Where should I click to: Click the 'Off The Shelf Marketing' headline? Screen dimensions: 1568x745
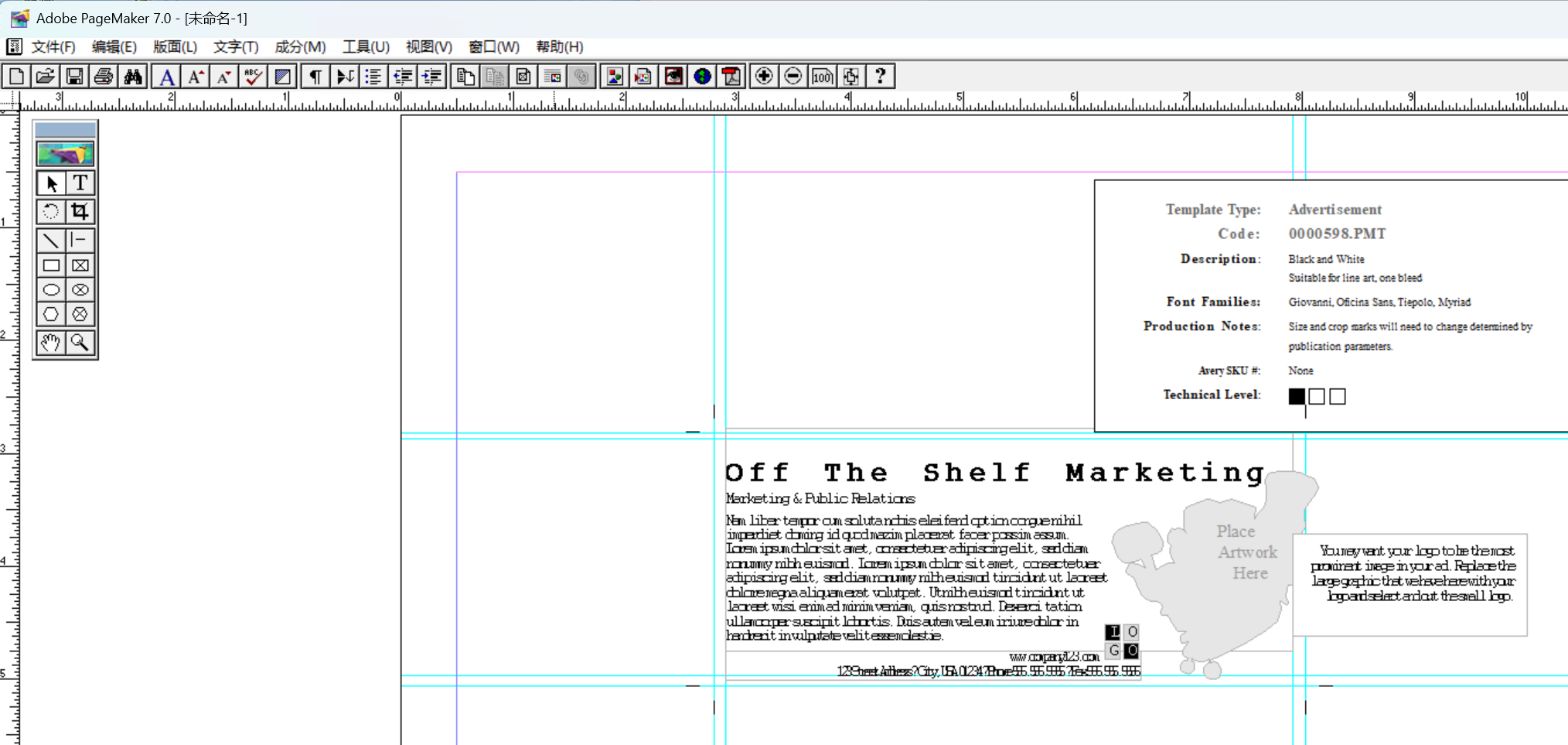pos(994,472)
